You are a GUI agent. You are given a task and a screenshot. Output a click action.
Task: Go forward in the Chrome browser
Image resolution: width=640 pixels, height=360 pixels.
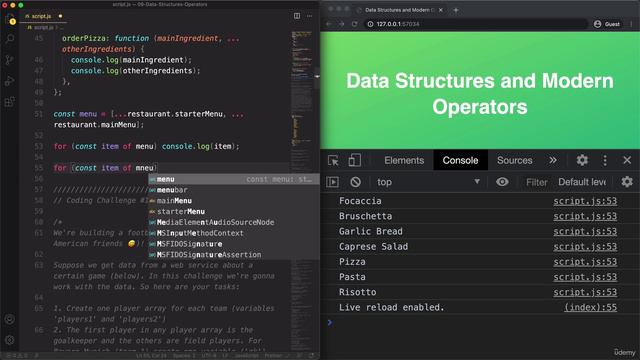coord(342,24)
